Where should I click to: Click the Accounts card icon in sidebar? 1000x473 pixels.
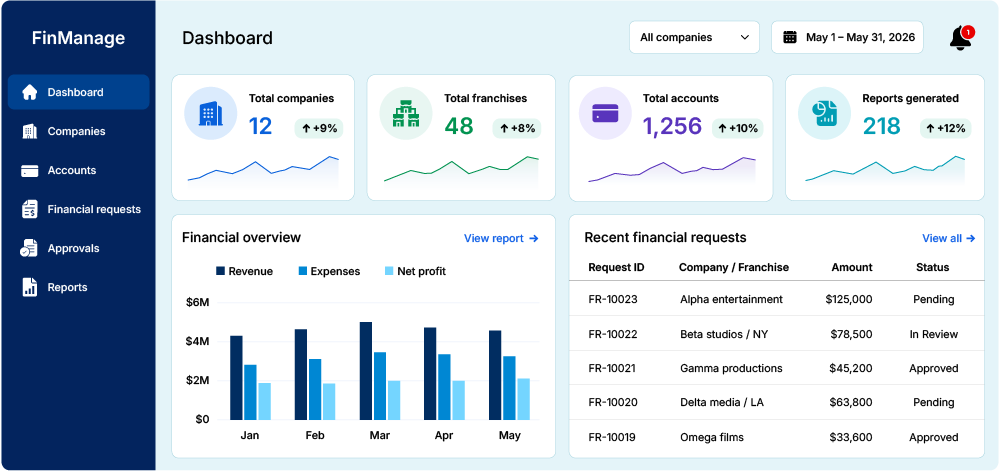pyautogui.click(x=29, y=171)
